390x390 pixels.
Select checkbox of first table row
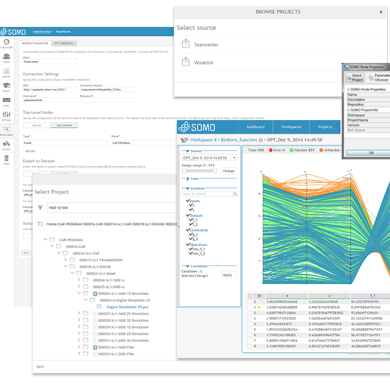(250, 302)
